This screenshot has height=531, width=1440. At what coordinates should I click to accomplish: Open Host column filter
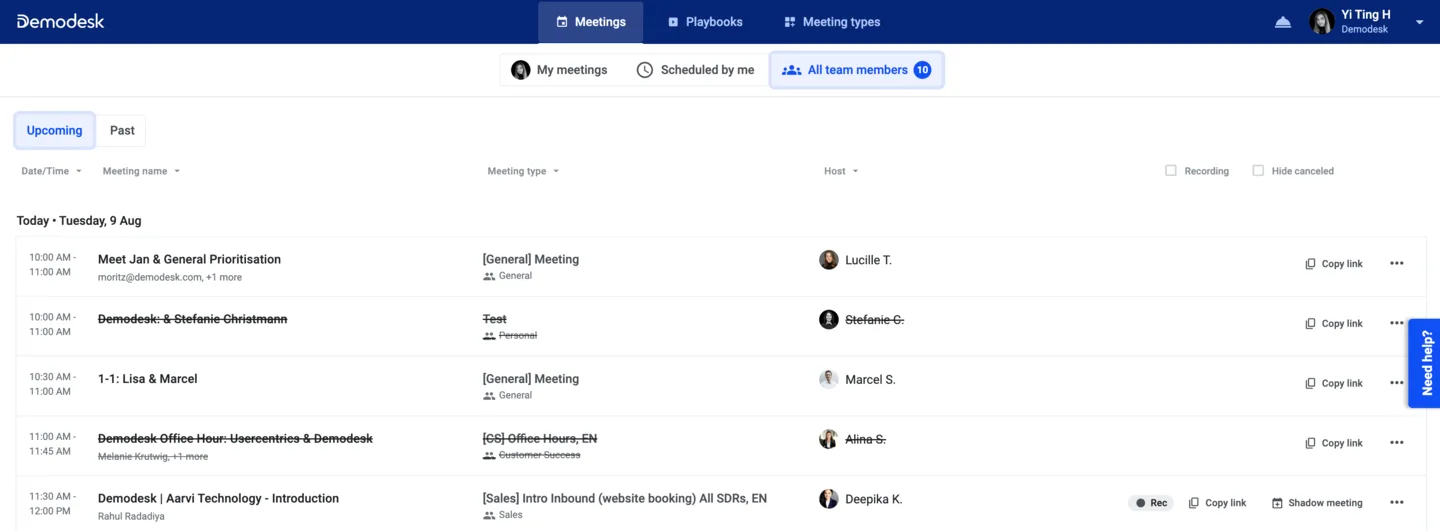point(841,171)
